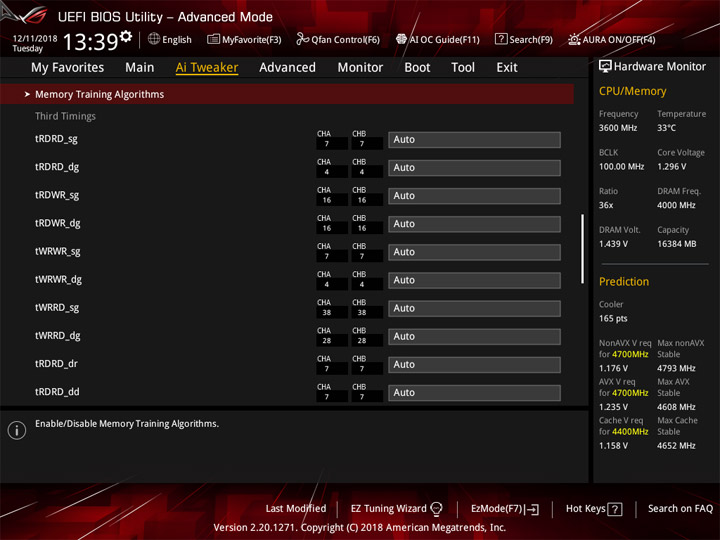The height and width of the screenshot is (540, 720).
Task: Switch to Main tab
Action: (140, 68)
